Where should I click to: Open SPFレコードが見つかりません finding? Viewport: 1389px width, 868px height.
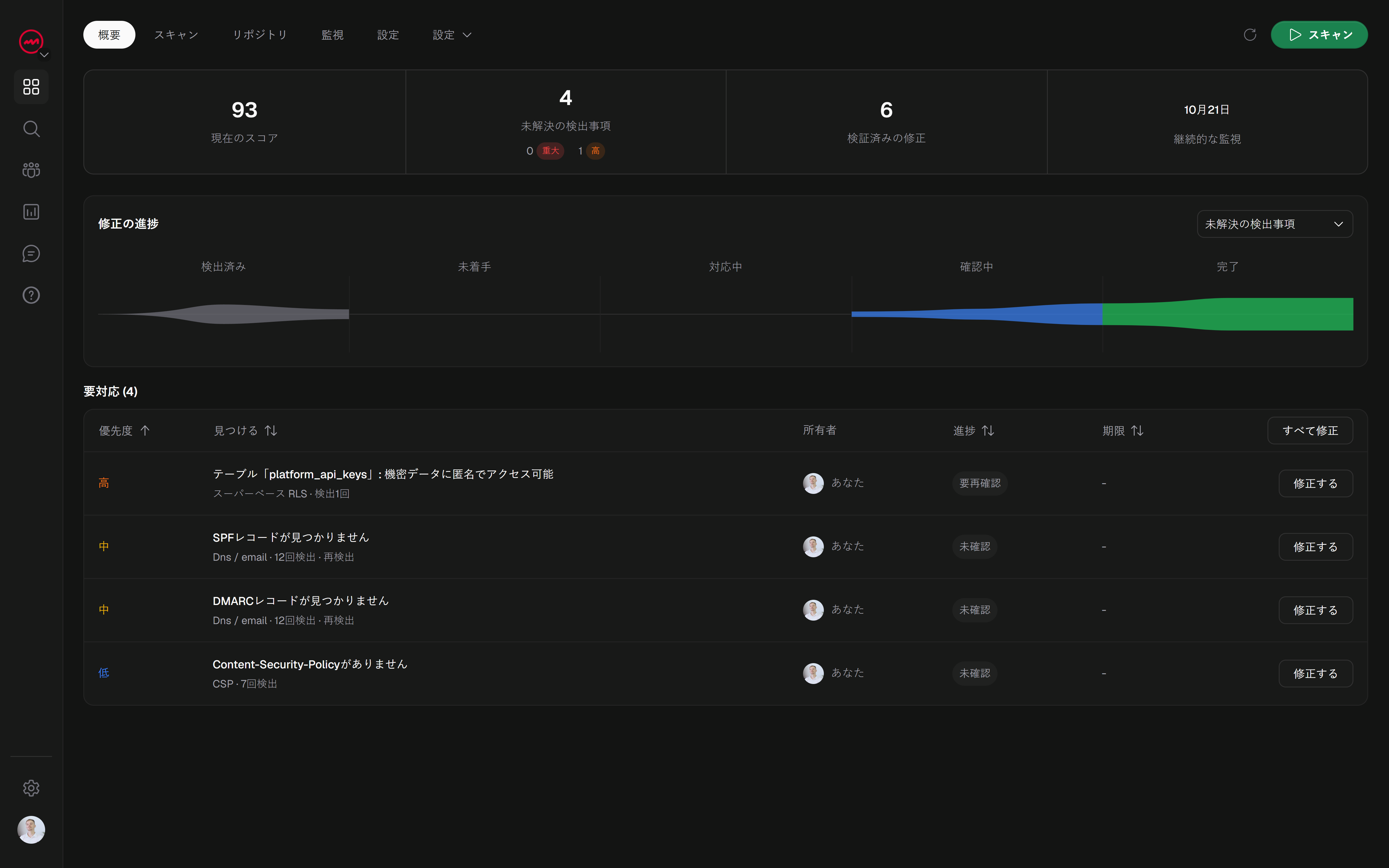(291, 537)
